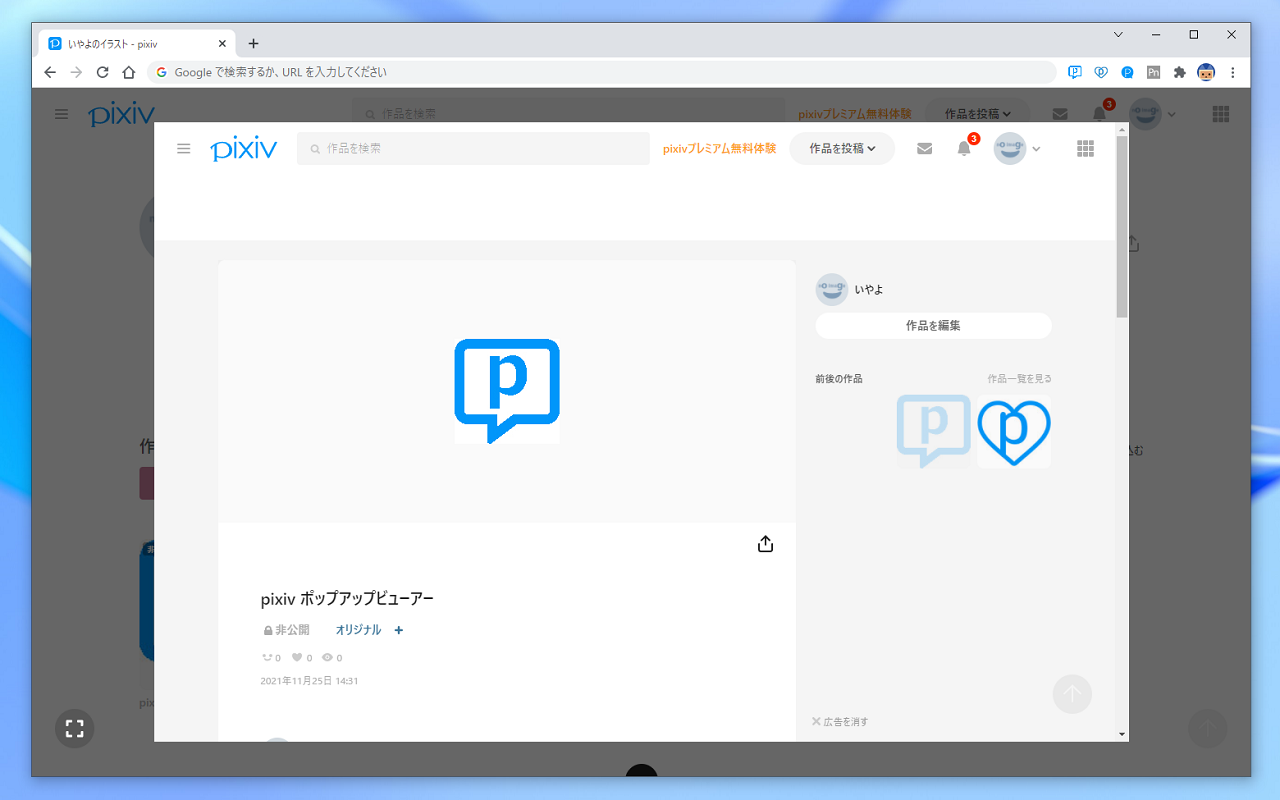Click the fullscreen toggle icon at bottom left
1280x800 pixels.
[74, 728]
